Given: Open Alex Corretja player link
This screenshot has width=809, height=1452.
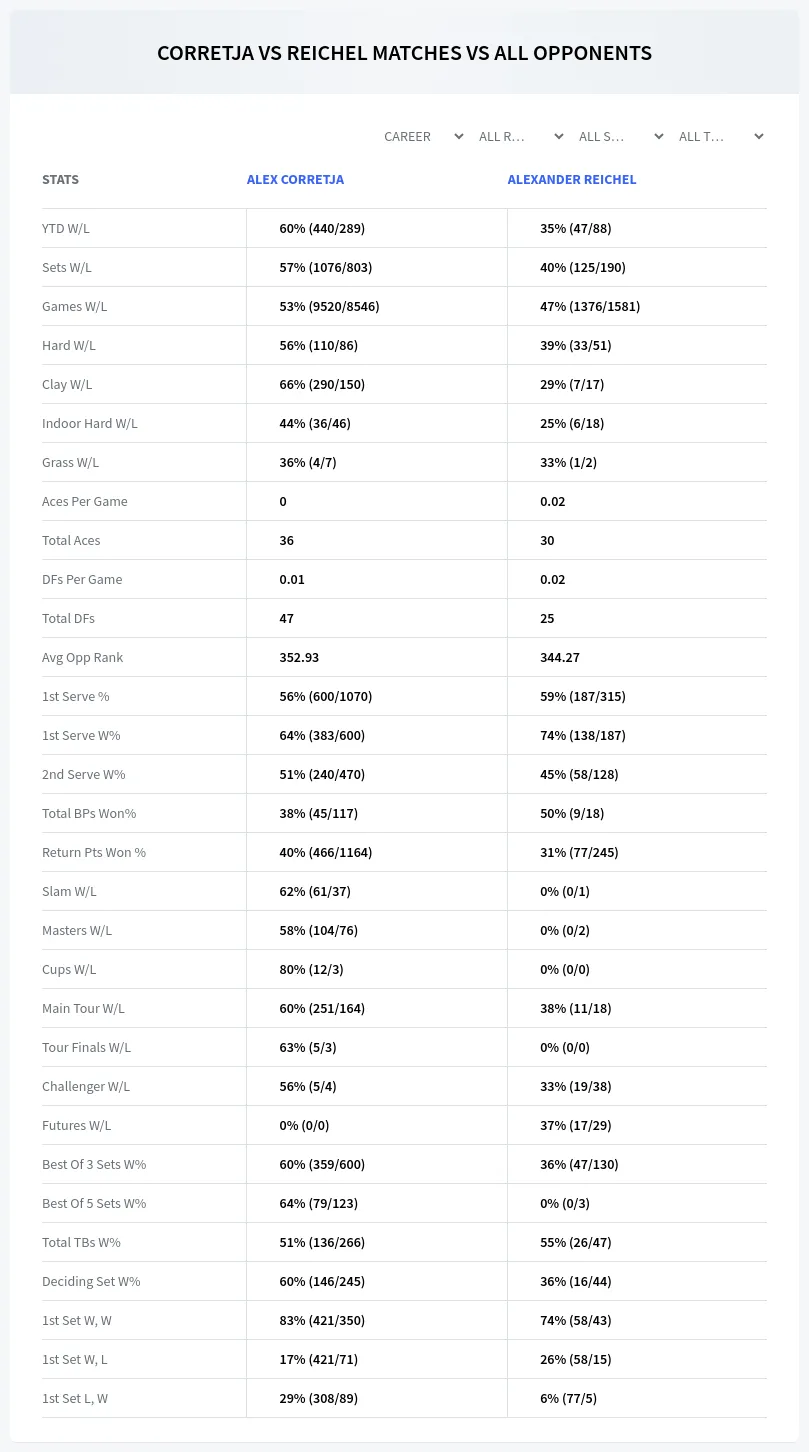Looking at the screenshot, I should (295, 180).
